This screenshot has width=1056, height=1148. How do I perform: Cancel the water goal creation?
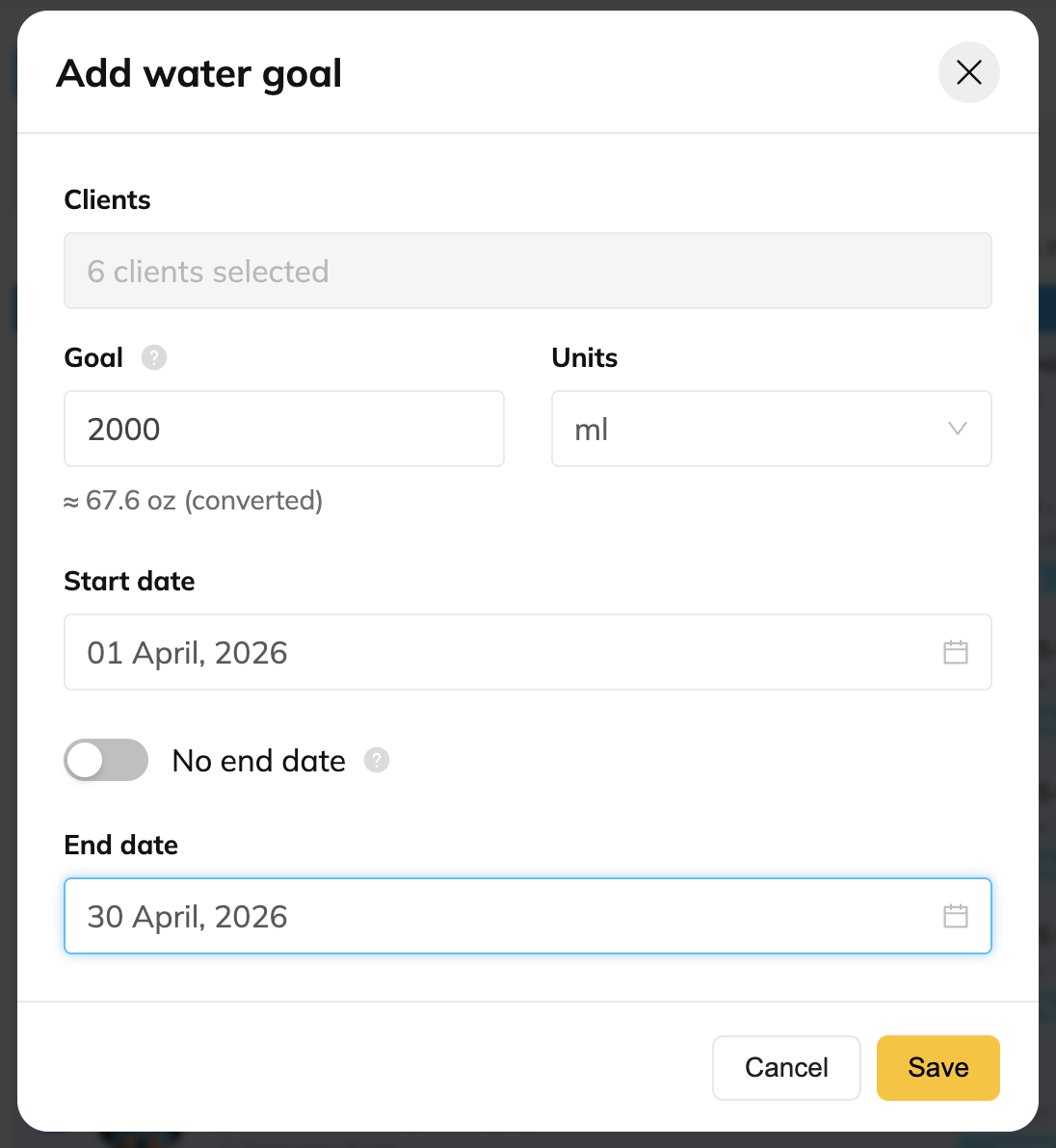click(x=786, y=1067)
